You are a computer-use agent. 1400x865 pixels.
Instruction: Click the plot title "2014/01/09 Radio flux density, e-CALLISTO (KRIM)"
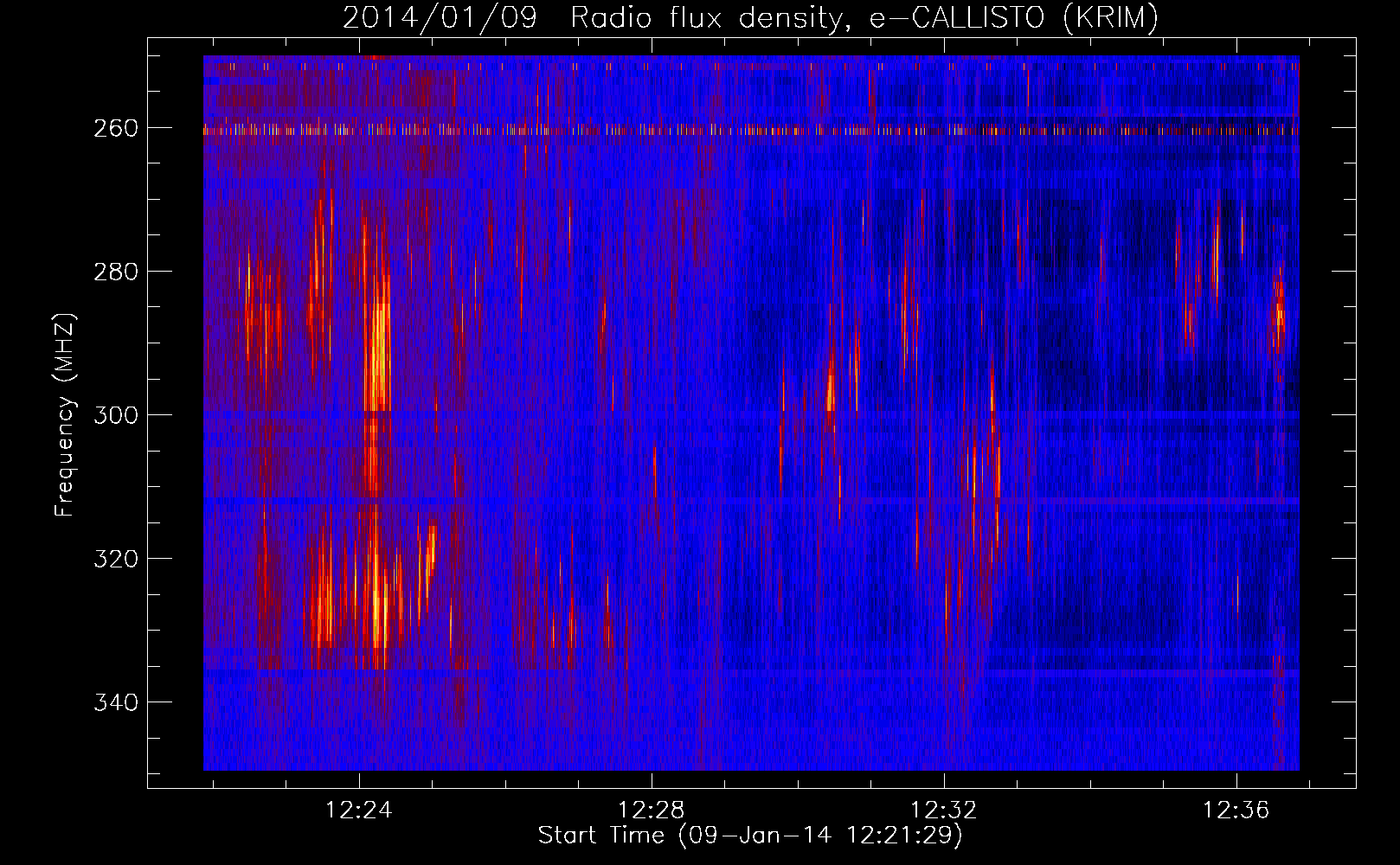(x=750, y=17)
